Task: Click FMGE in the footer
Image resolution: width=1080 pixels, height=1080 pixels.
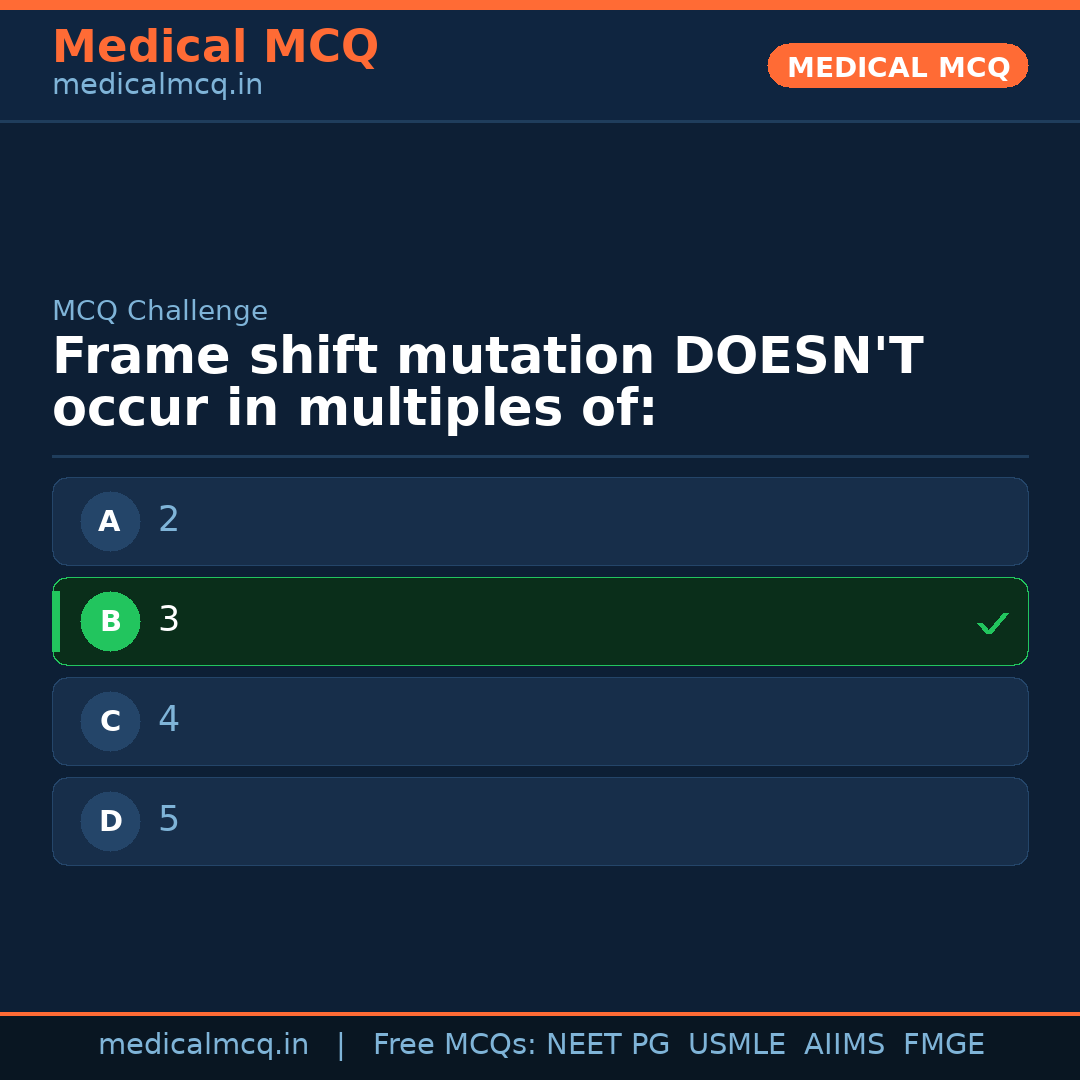Action: click(943, 1045)
